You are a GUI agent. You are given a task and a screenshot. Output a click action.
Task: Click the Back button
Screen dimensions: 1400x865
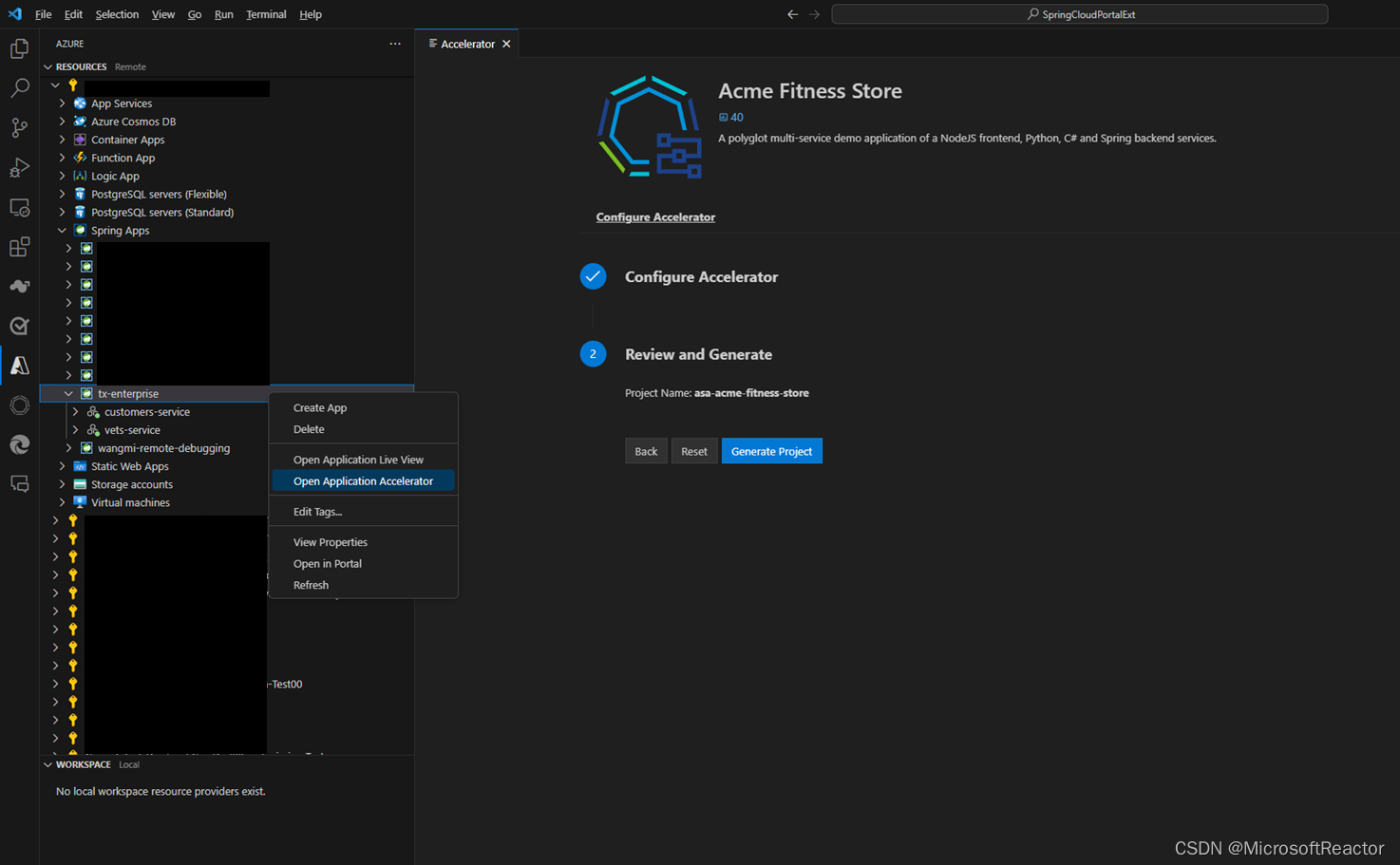pos(646,451)
